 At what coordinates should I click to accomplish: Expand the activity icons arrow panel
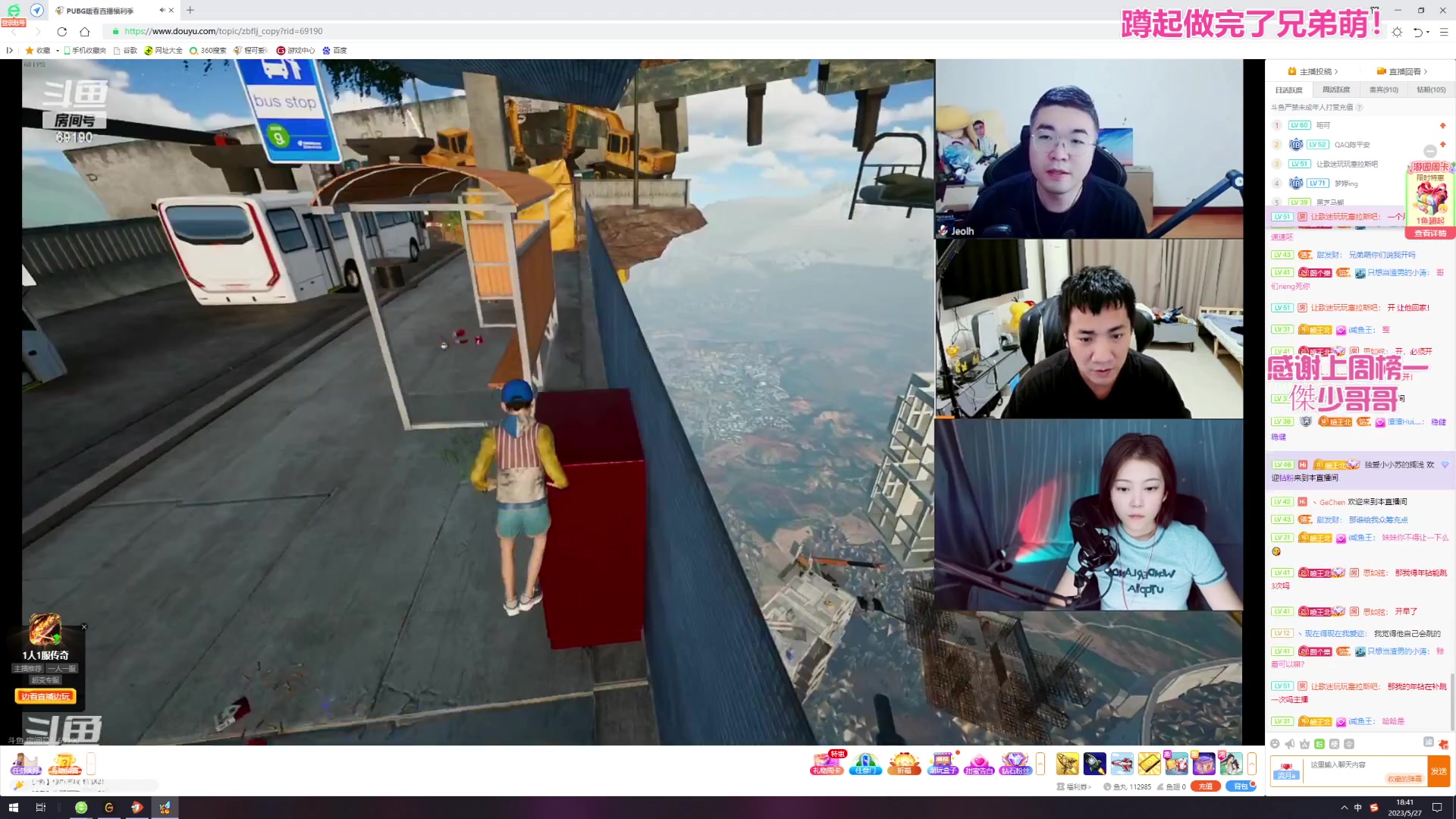pos(1040,764)
